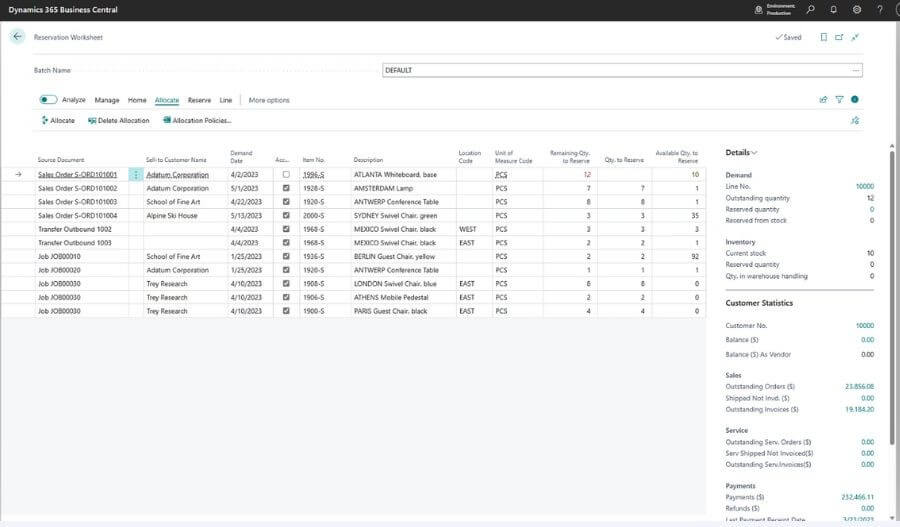Screen dimensions: 900x527
Task: Open Payments 232,466.11 value
Action: 858,497
